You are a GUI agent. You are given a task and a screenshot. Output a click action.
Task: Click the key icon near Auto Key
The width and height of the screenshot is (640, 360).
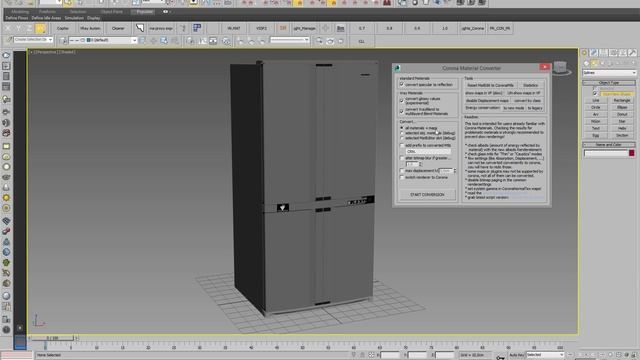pos(500,357)
